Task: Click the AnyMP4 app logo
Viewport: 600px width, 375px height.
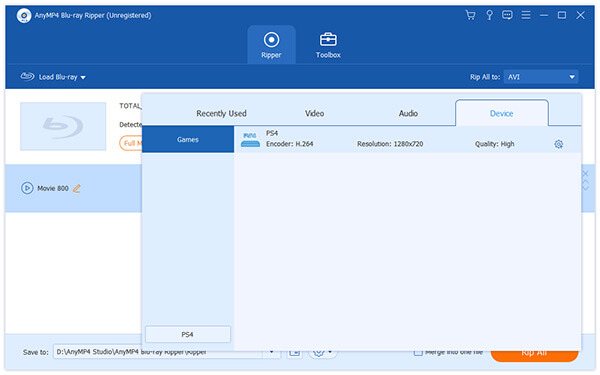Action: pyautogui.click(x=24, y=16)
